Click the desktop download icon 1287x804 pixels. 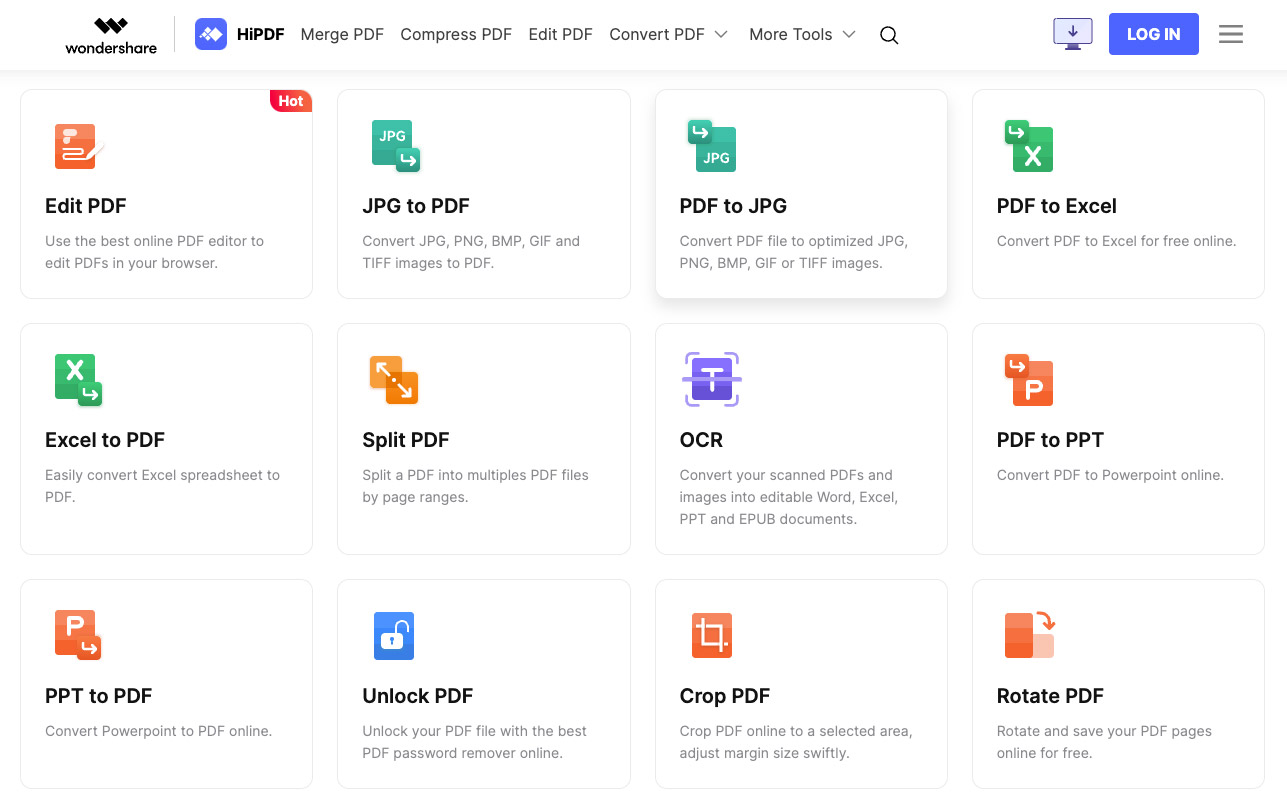click(x=1073, y=34)
